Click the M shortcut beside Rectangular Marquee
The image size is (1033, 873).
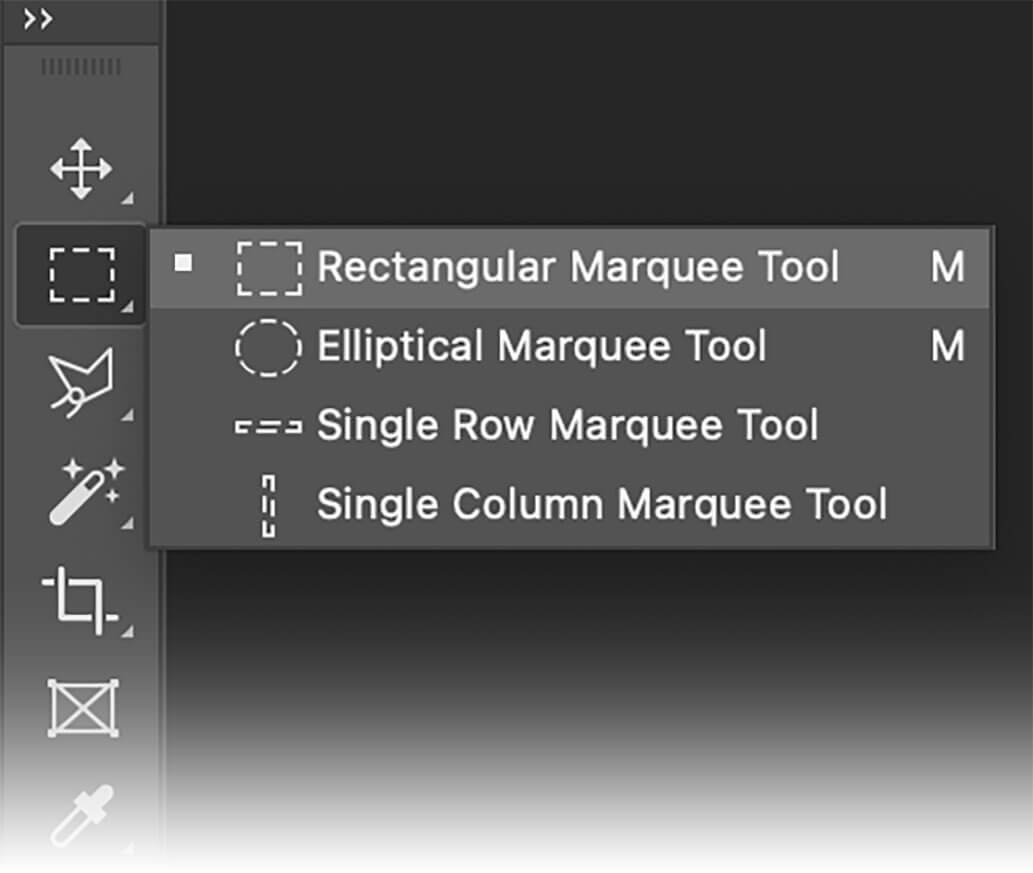pos(947,267)
